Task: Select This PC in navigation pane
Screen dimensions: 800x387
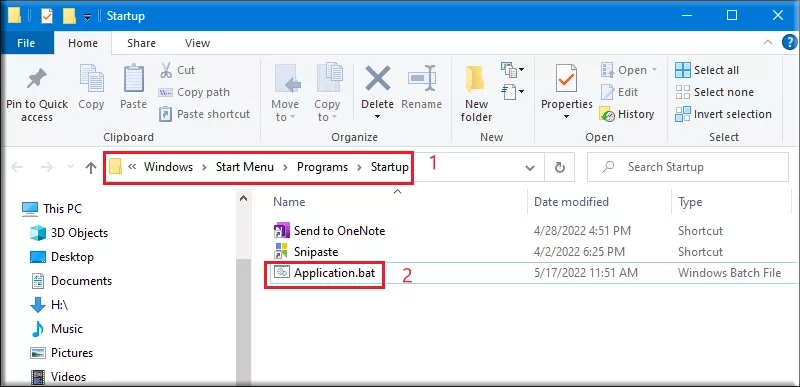Action: coord(52,209)
